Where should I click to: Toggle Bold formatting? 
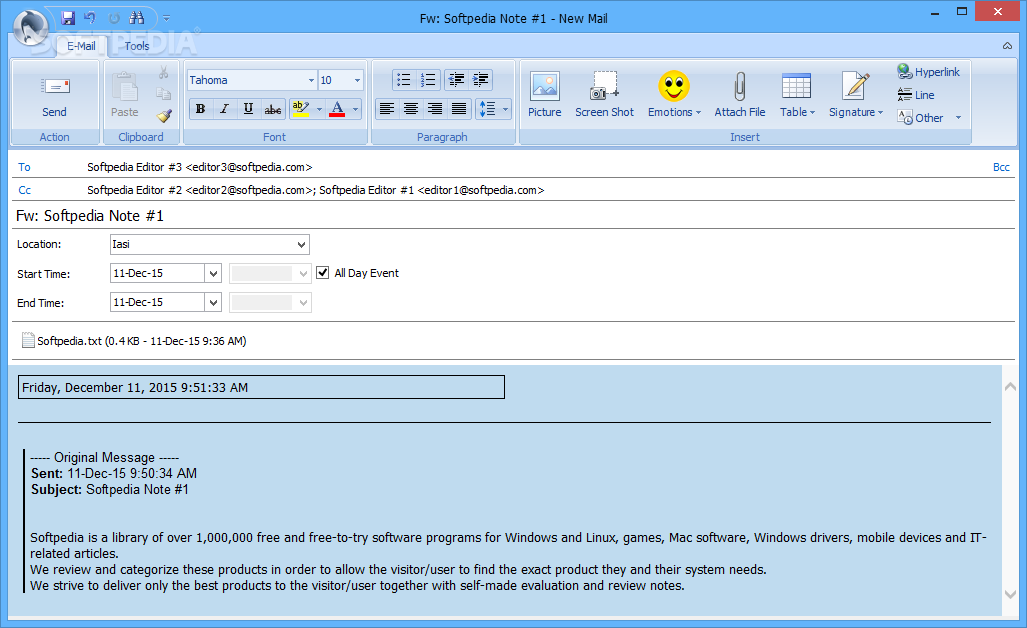coord(200,109)
